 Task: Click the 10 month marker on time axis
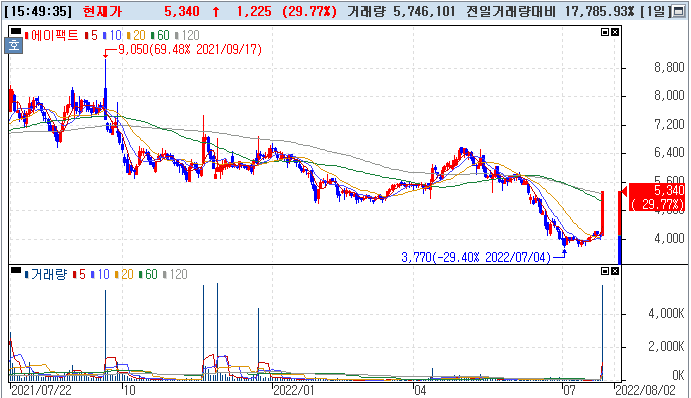tap(129, 390)
